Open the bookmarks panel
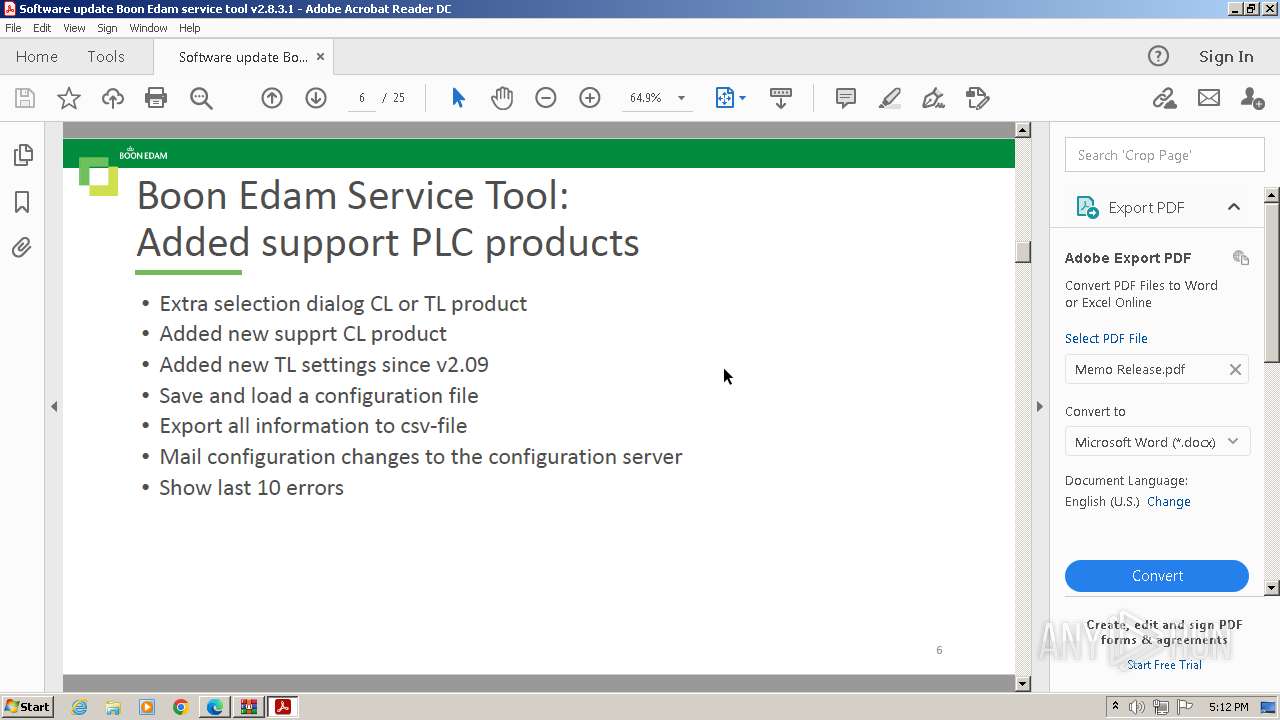This screenshot has width=1280, height=720. click(x=22, y=202)
